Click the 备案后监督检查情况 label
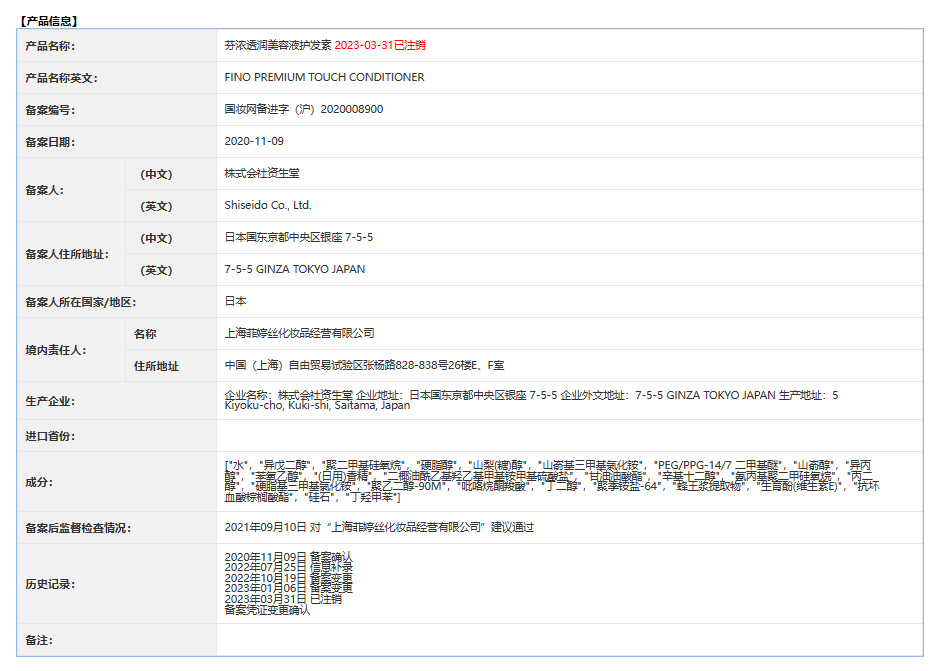This screenshot has height=671, width=938. 78,529
